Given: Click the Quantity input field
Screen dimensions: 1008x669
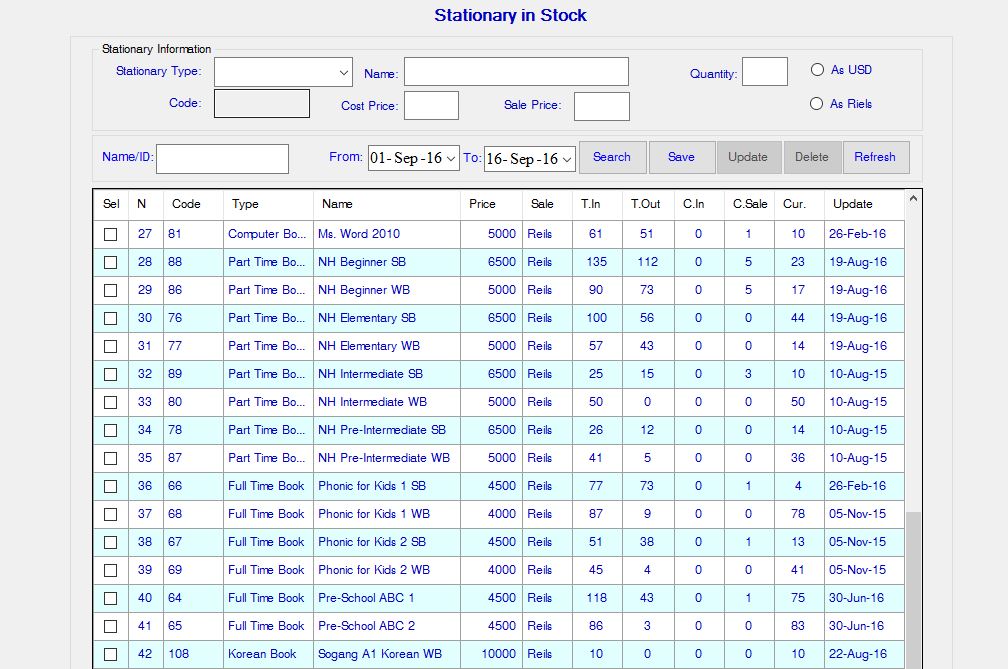Looking at the screenshot, I should point(765,70).
